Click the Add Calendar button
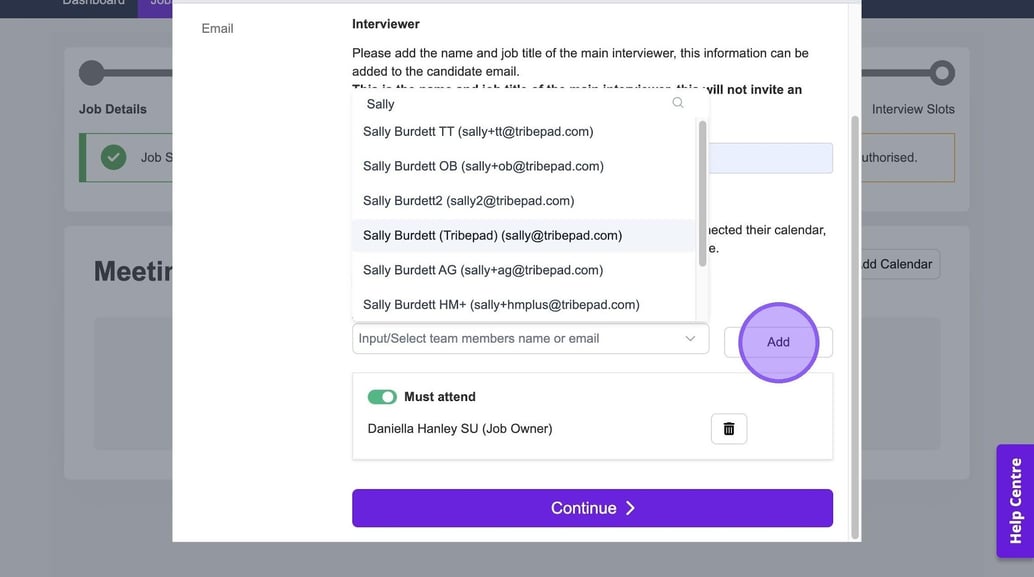 point(896,264)
